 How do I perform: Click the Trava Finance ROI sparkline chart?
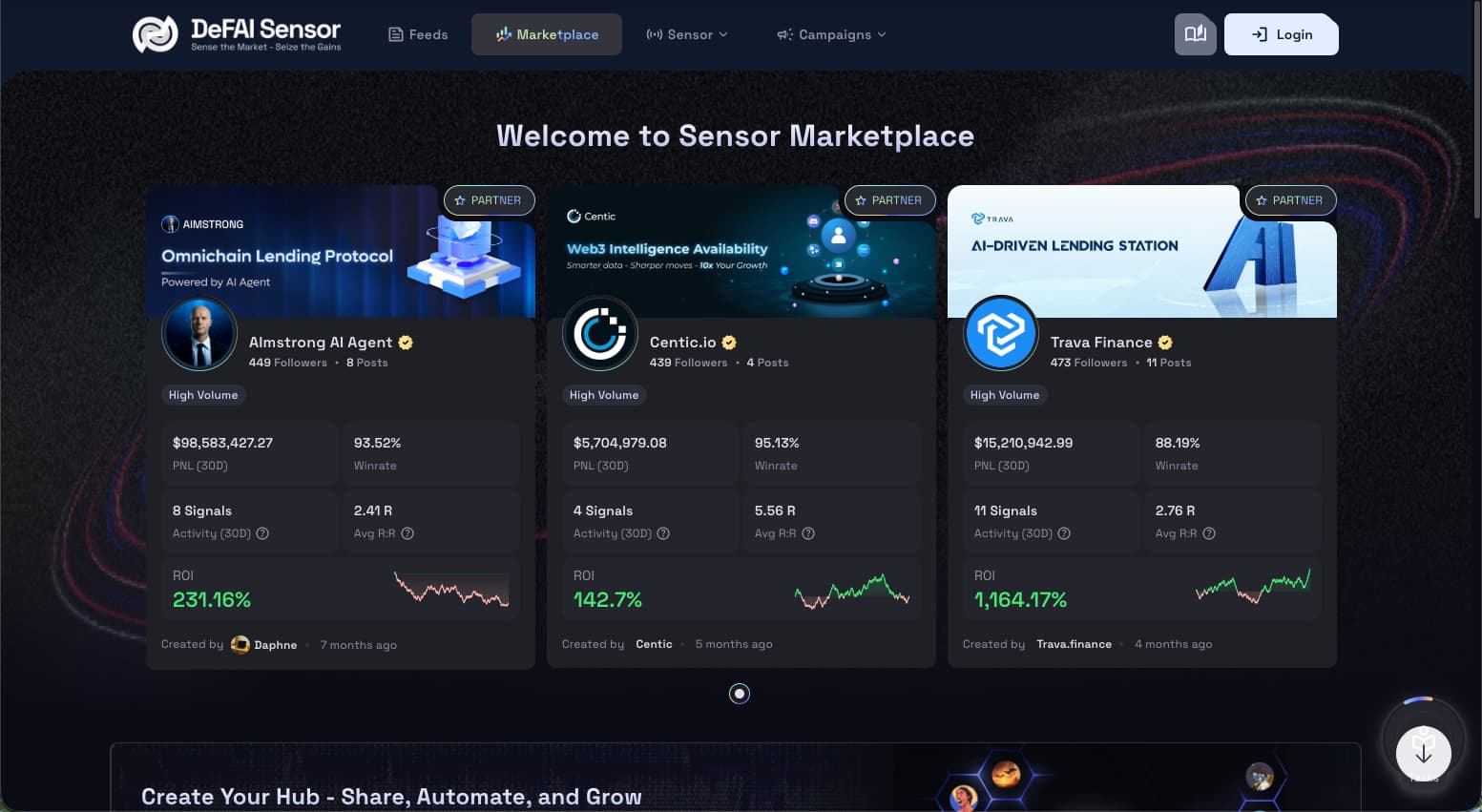pyautogui.click(x=1253, y=586)
